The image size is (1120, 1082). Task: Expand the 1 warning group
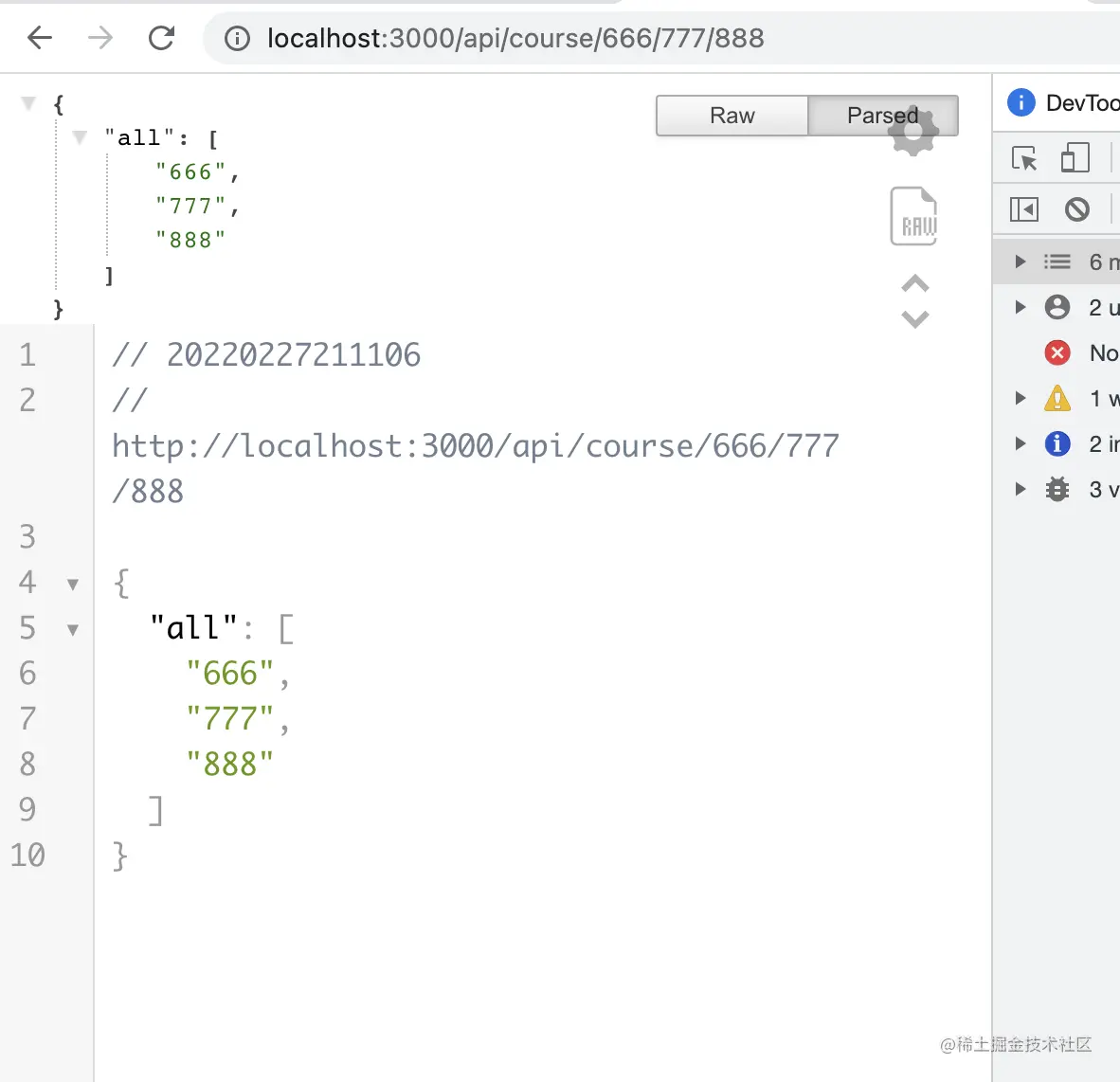[x=1021, y=398]
